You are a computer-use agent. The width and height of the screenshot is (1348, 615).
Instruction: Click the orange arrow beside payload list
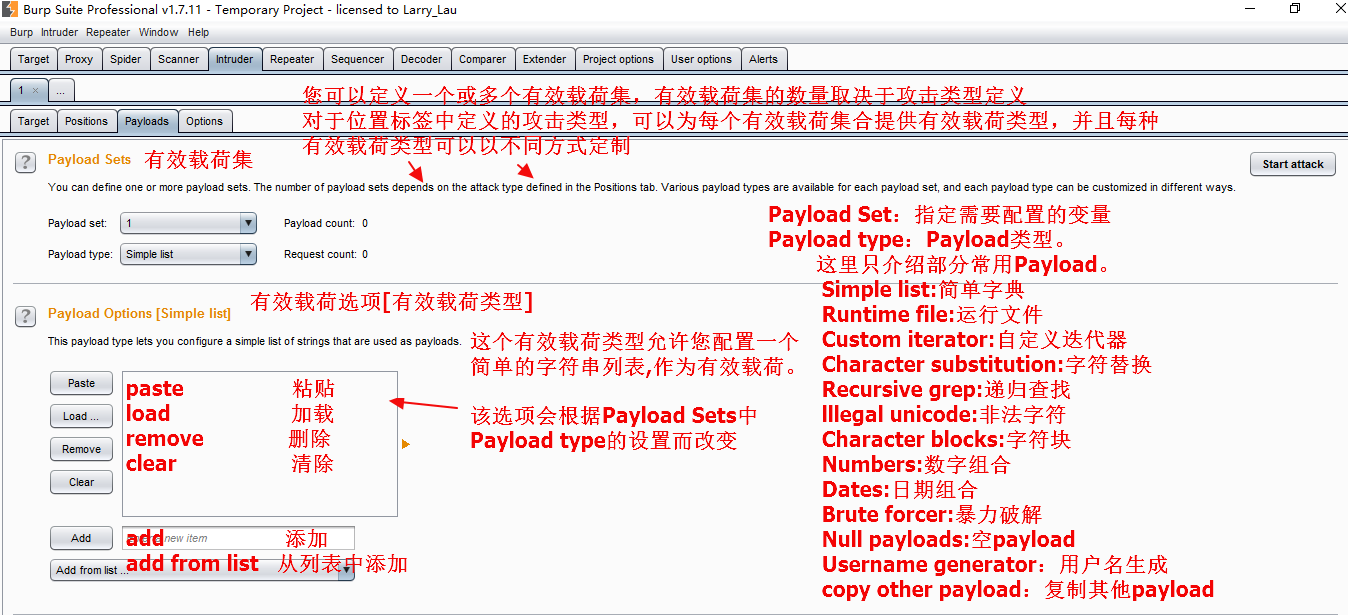click(406, 444)
